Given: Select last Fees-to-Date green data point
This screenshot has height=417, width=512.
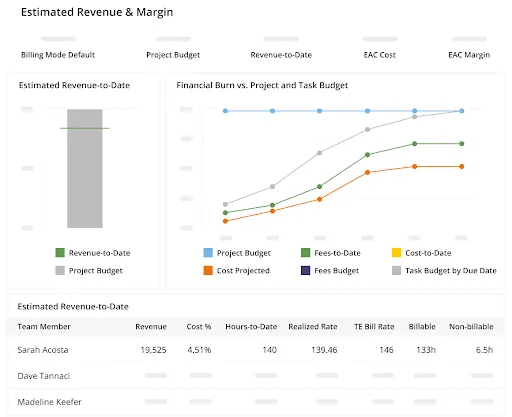Looking at the screenshot, I should tap(462, 144).
